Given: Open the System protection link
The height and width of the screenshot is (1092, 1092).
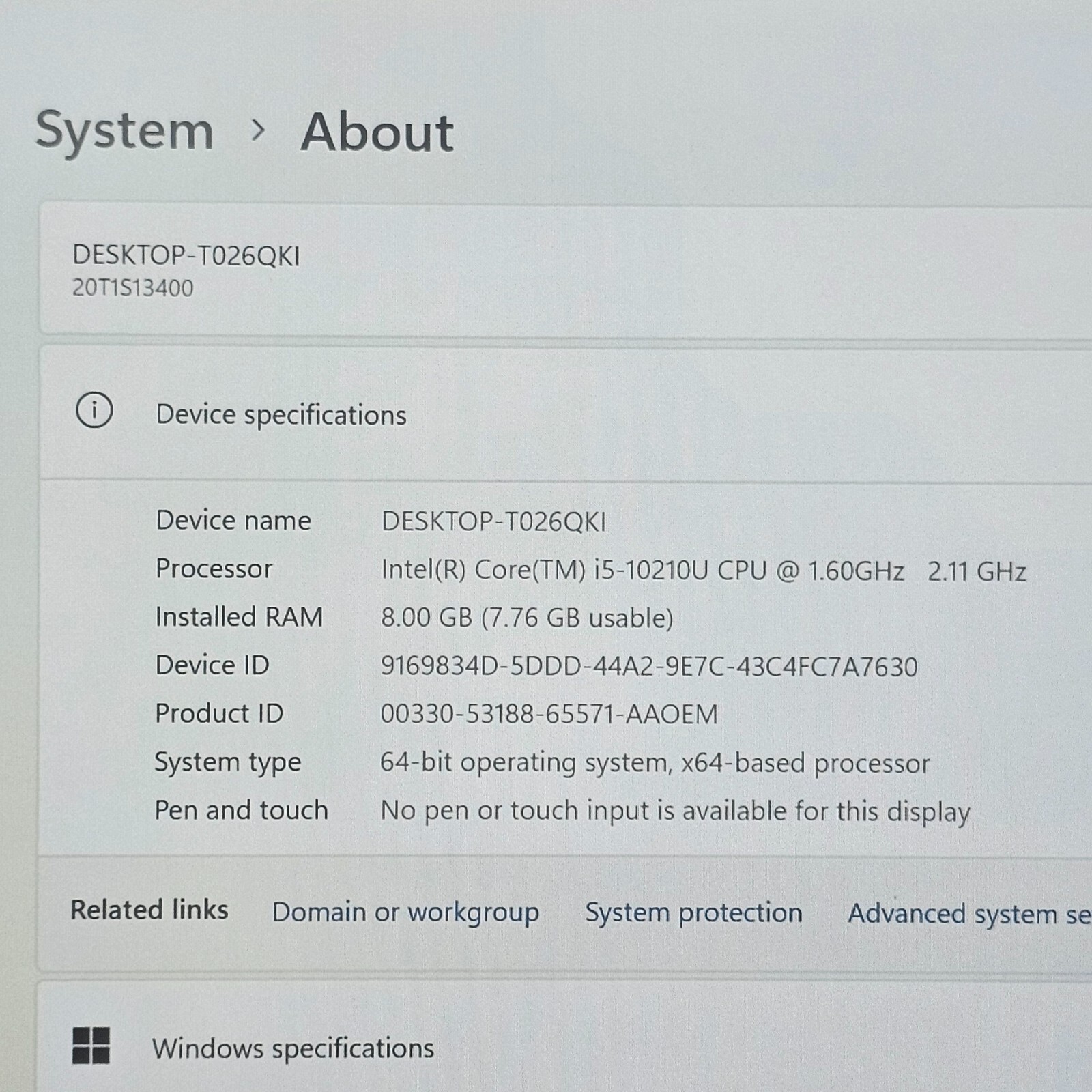Looking at the screenshot, I should (693, 913).
